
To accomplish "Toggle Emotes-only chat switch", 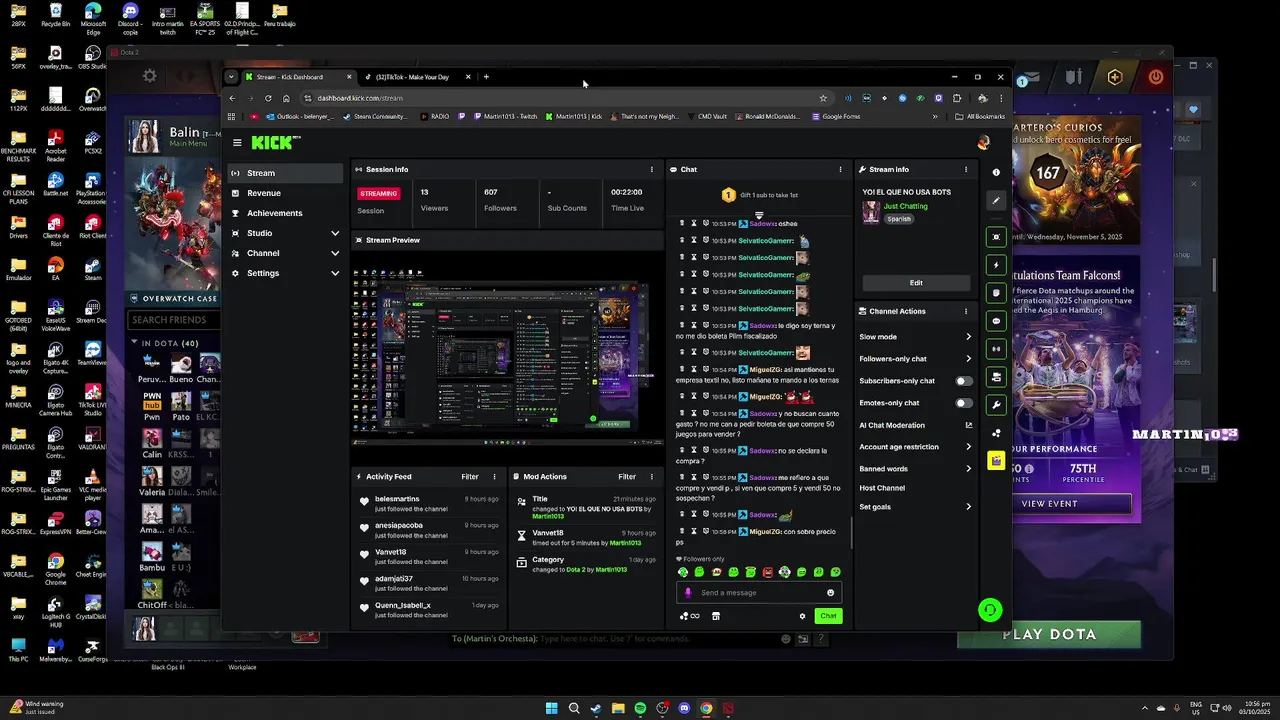I will (x=963, y=403).
